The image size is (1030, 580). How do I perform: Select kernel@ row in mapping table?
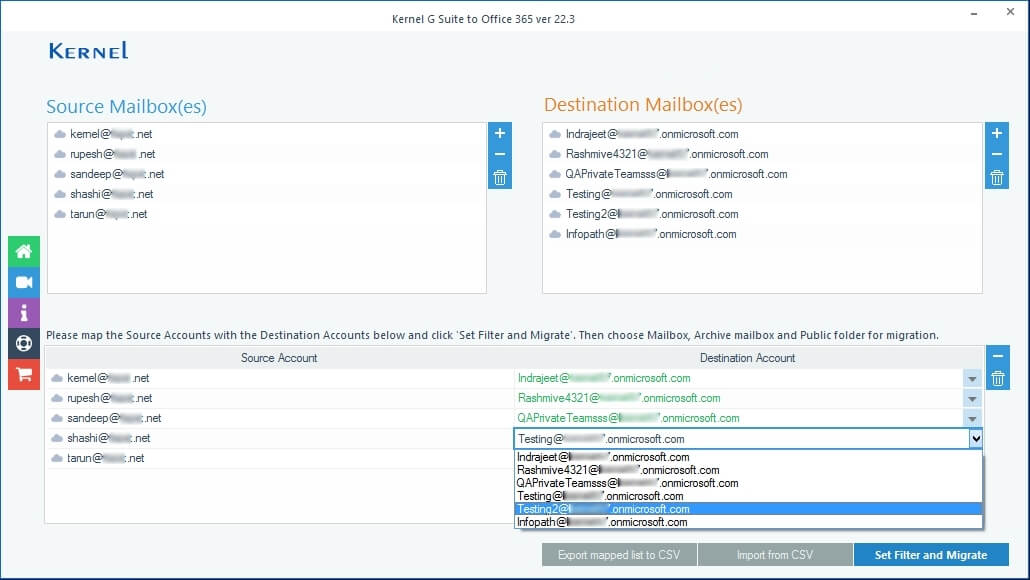279,378
